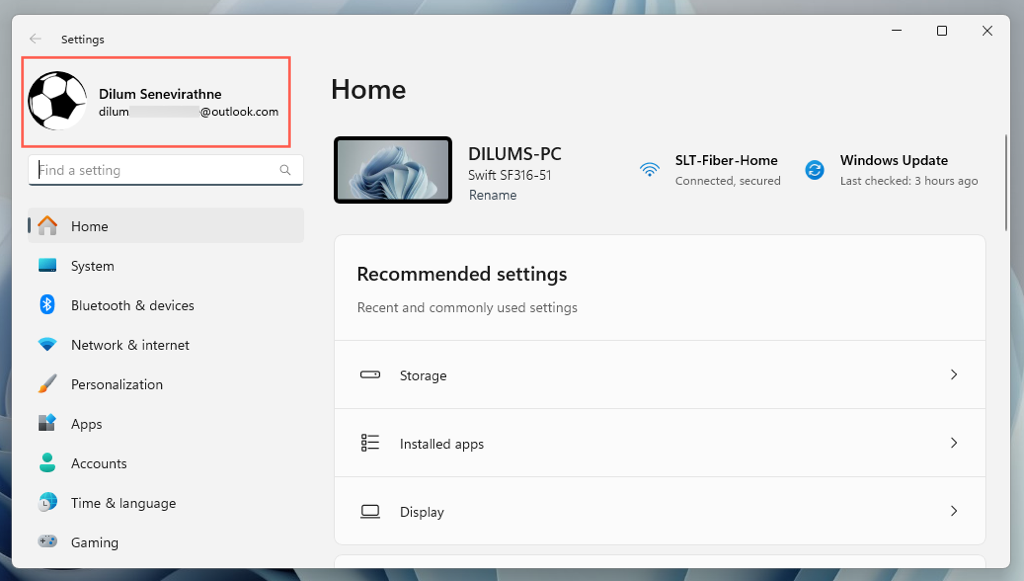Click the Display laptop icon
The height and width of the screenshot is (581, 1024).
tap(370, 511)
